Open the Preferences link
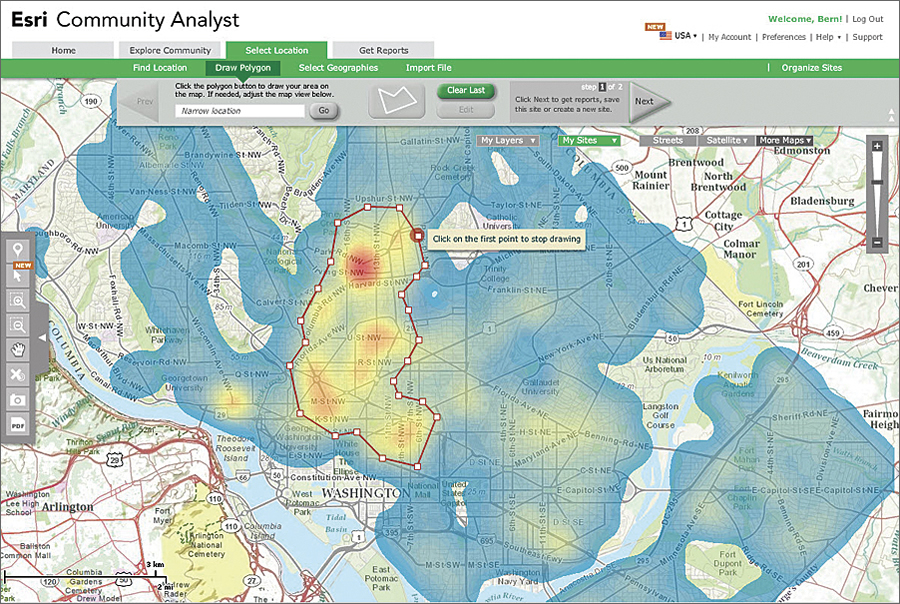This screenshot has height=604, width=900. pyautogui.click(x=783, y=37)
